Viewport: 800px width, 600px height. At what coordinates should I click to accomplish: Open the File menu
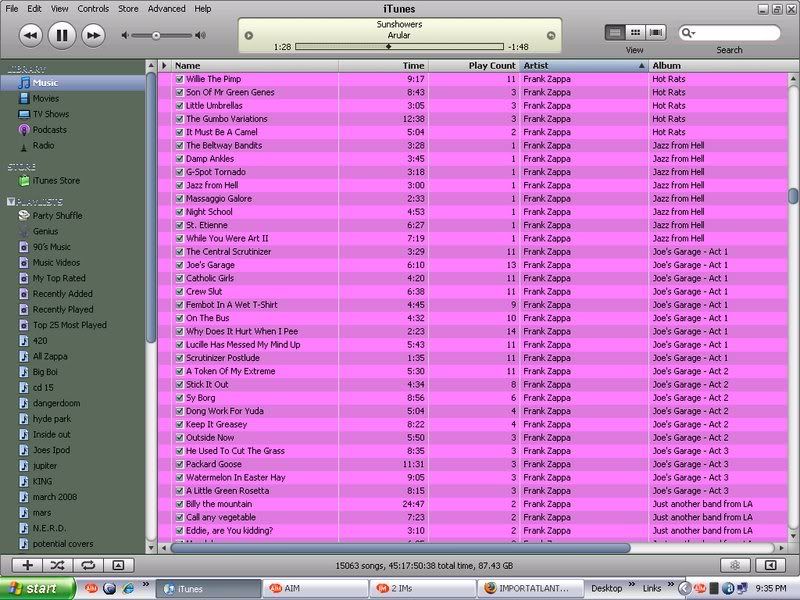pyautogui.click(x=11, y=9)
